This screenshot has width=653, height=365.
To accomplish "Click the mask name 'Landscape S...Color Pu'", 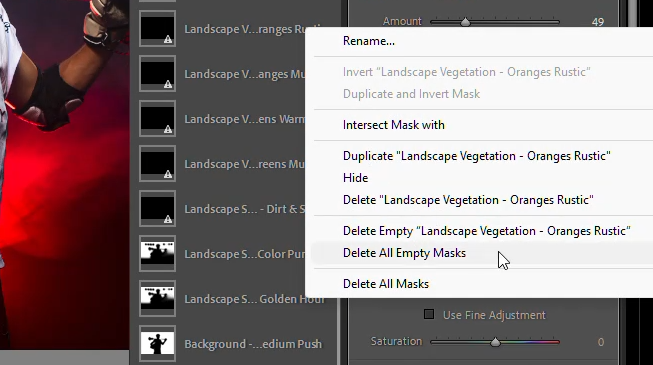I will point(245,254).
